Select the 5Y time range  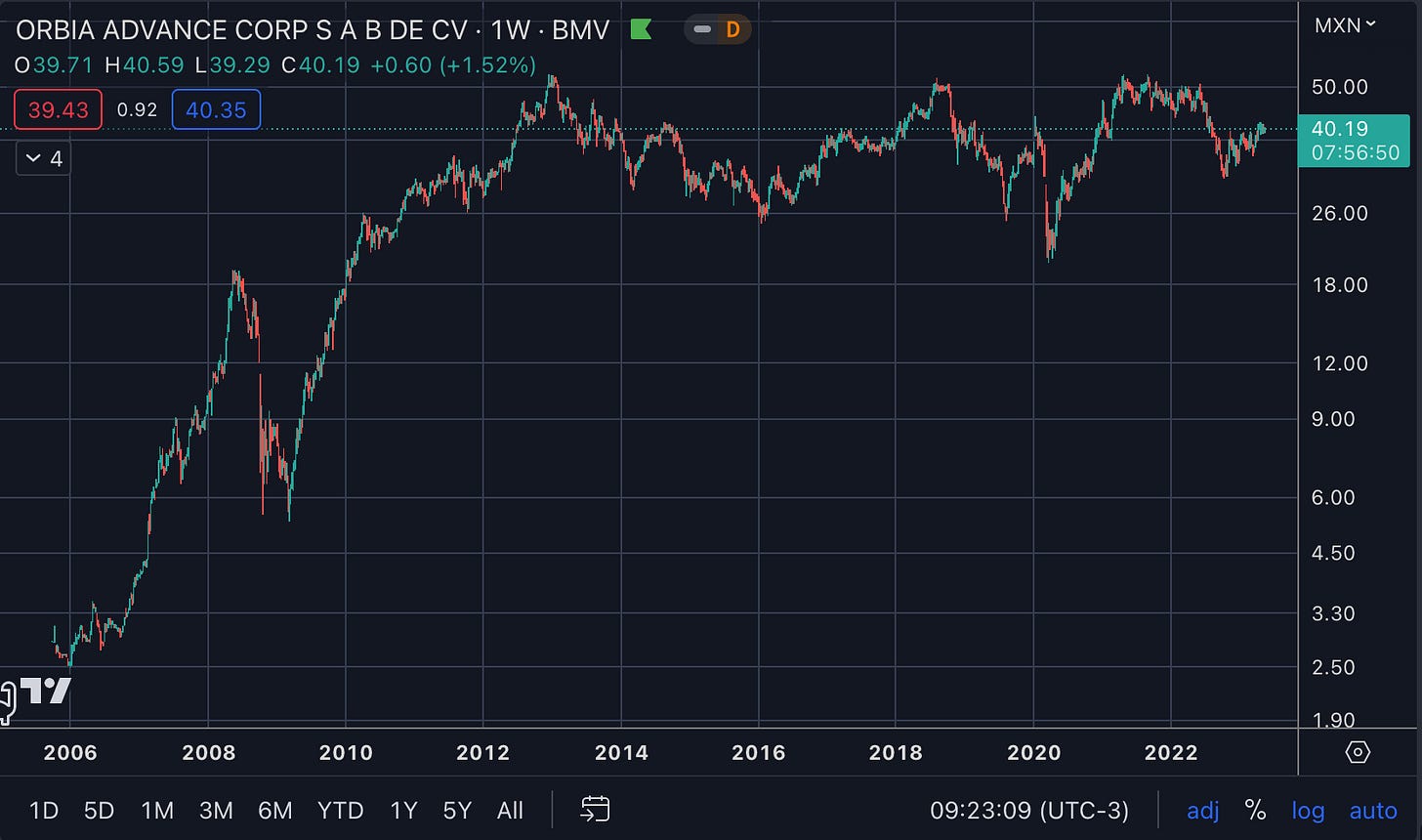click(457, 810)
